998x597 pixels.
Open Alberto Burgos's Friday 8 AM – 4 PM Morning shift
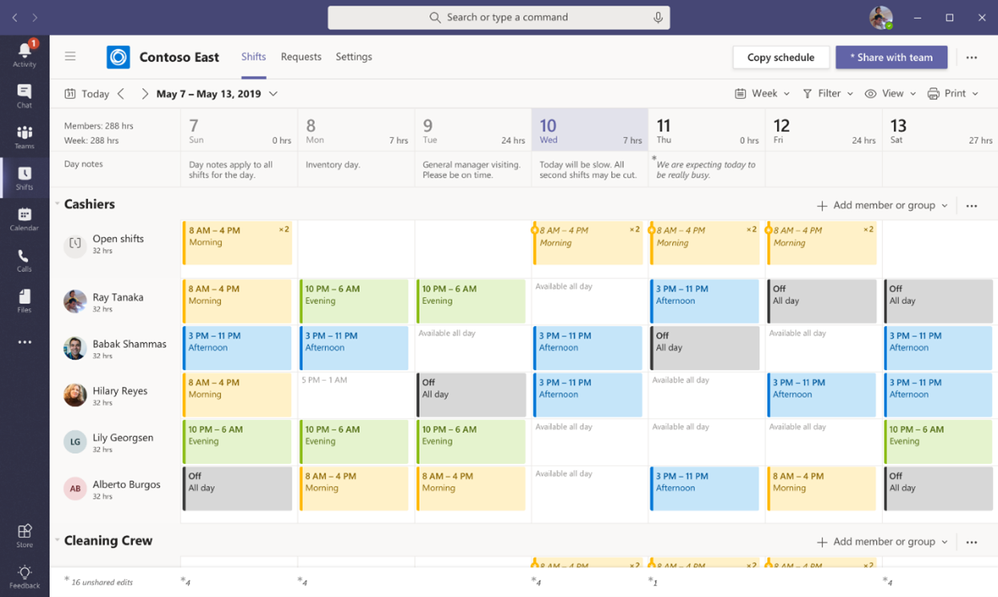tap(822, 488)
